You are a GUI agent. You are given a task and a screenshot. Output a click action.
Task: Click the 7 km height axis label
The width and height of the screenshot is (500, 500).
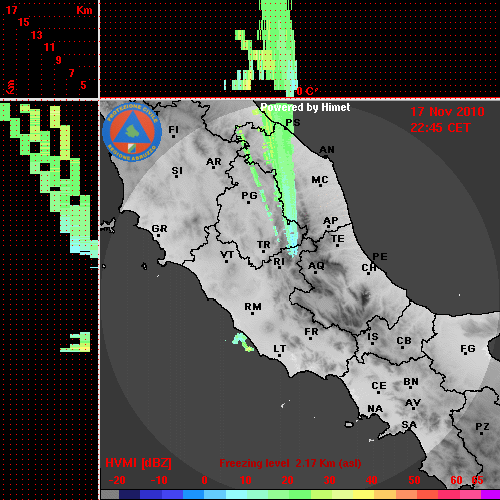71,73
